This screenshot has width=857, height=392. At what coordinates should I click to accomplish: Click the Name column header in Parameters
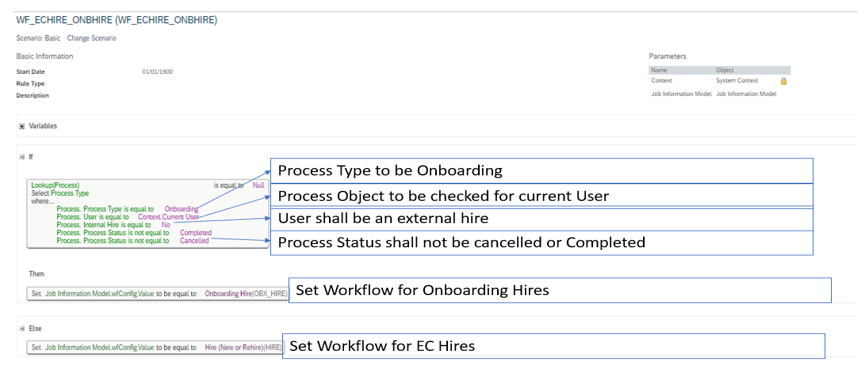659,70
